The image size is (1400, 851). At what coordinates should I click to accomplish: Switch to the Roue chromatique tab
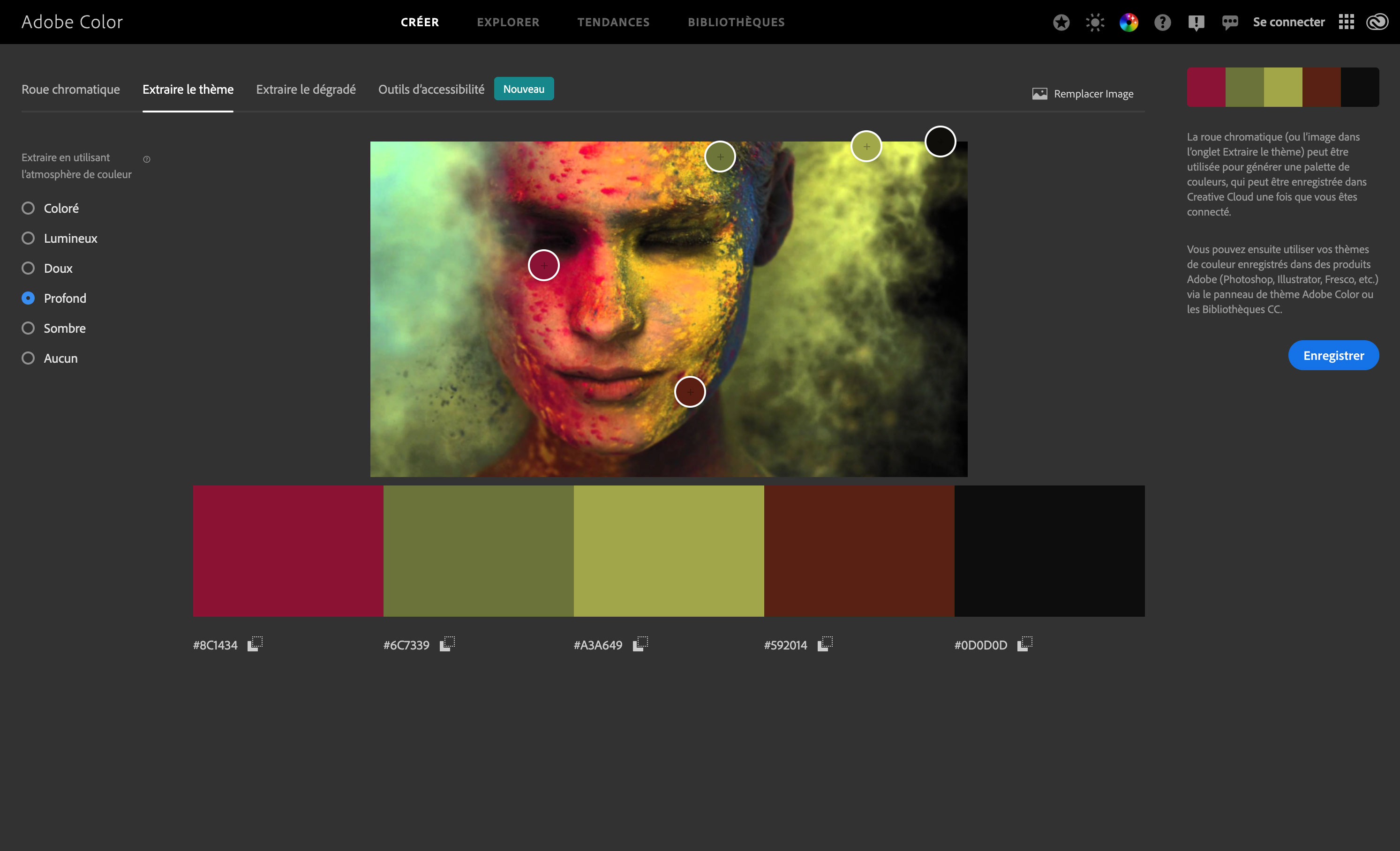70,89
